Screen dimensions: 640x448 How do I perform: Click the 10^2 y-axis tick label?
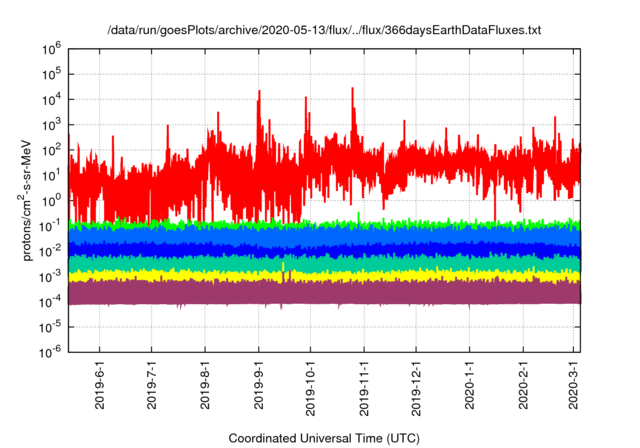pos(52,150)
